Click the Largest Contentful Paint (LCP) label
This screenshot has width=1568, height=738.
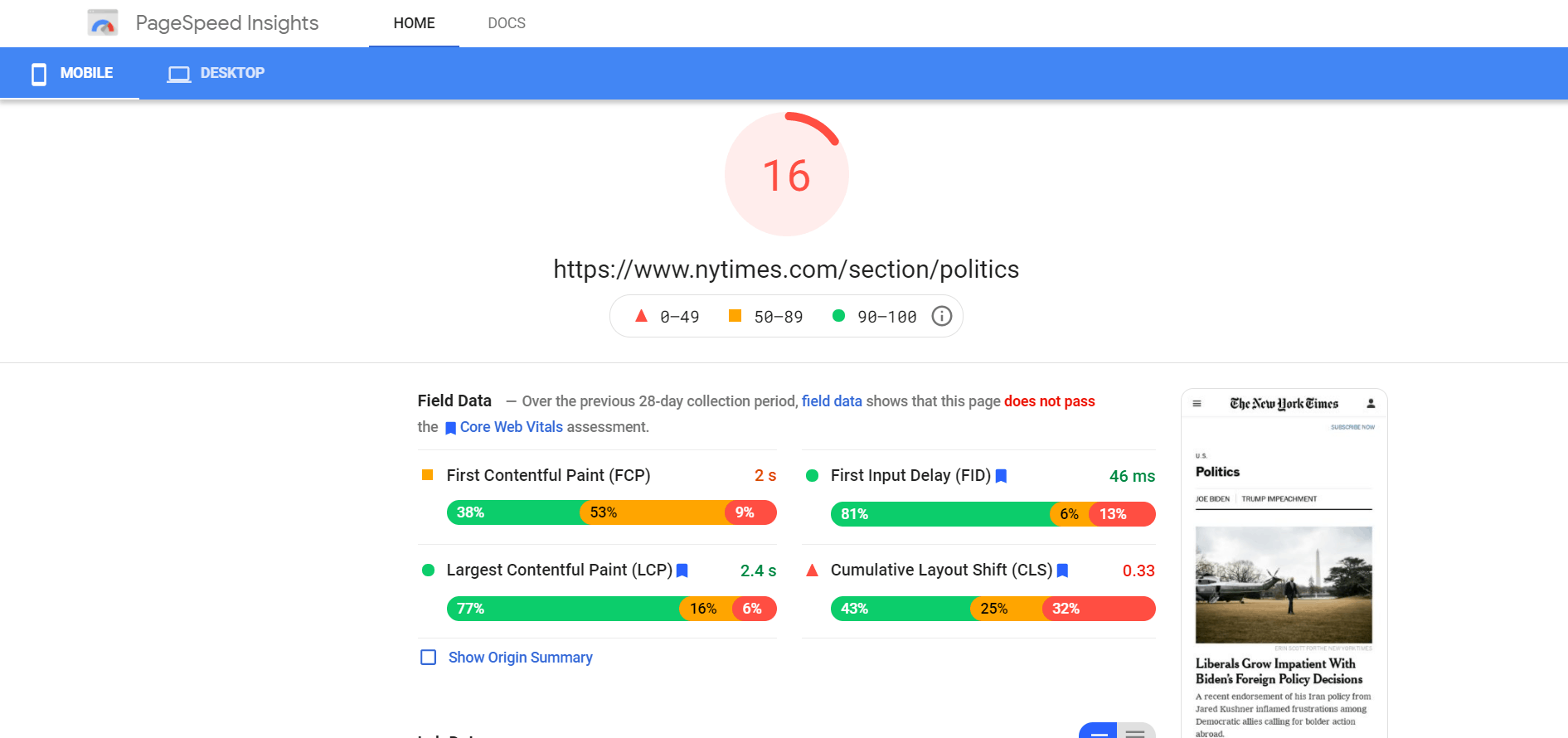point(559,570)
